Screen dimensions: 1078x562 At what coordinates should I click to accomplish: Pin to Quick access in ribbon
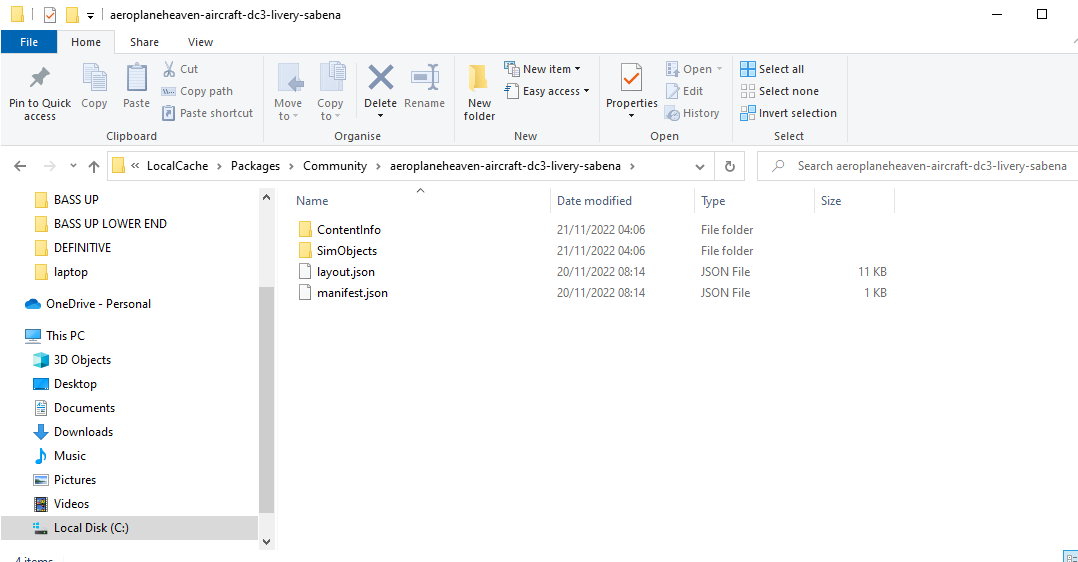[40, 93]
